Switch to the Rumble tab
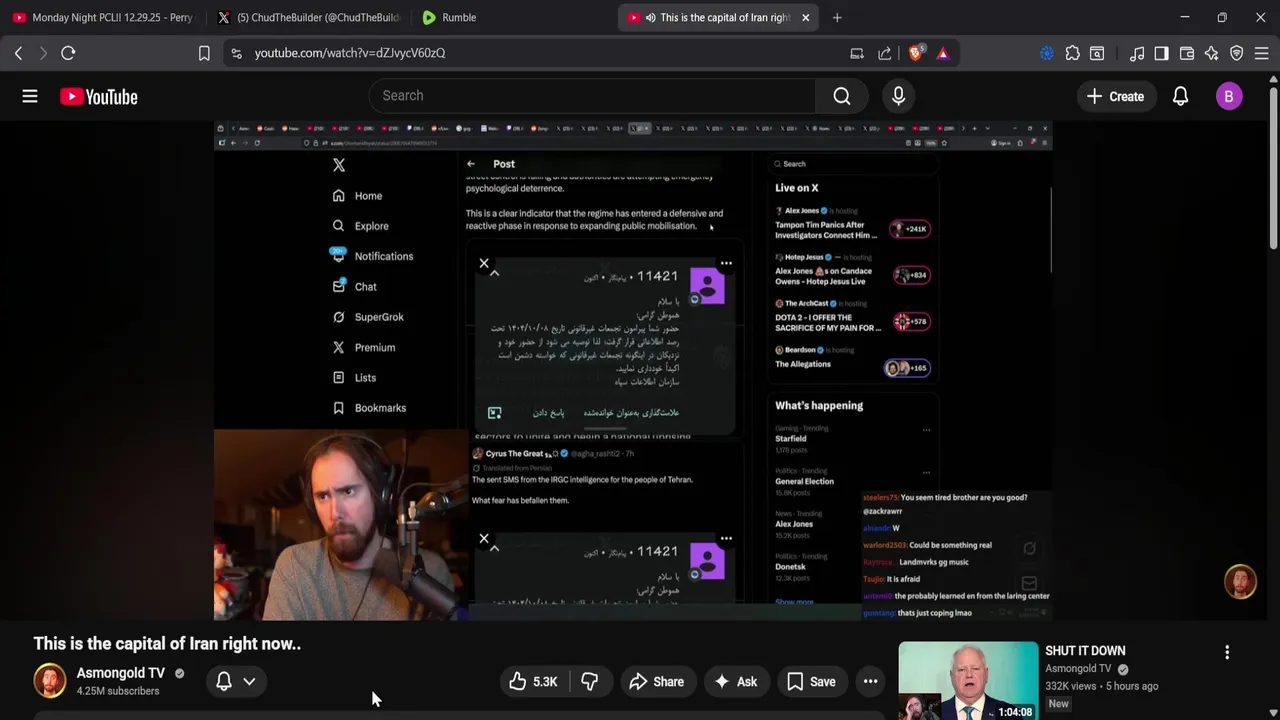This screenshot has width=1280, height=720. tap(510, 17)
